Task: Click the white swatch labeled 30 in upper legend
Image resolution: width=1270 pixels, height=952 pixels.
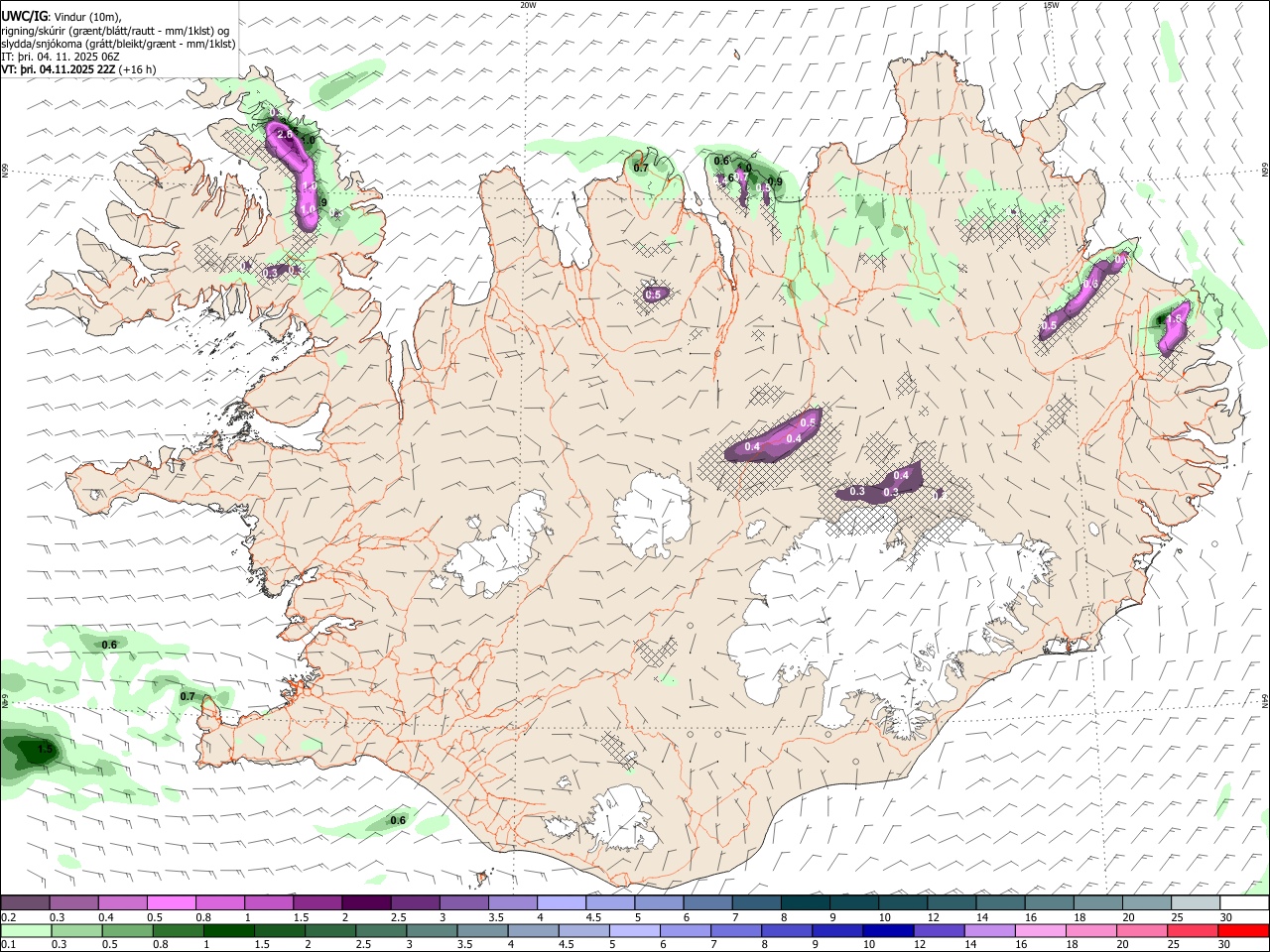Action: [1244, 902]
